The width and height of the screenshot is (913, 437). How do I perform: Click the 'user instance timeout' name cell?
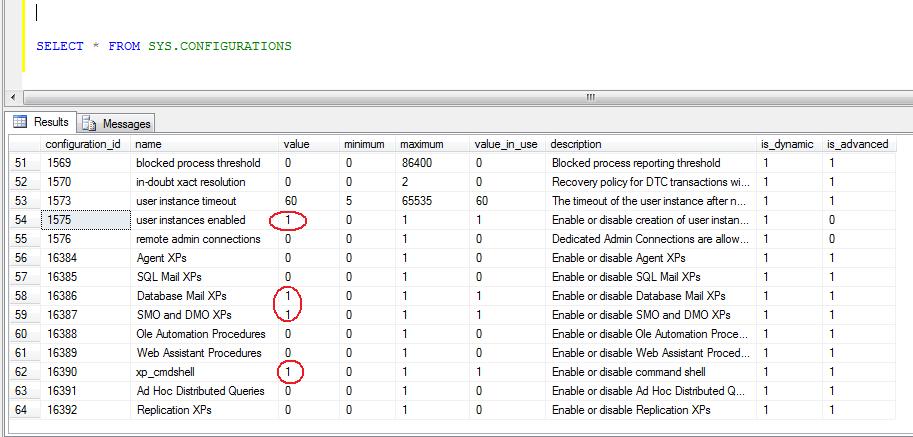point(206,201)
